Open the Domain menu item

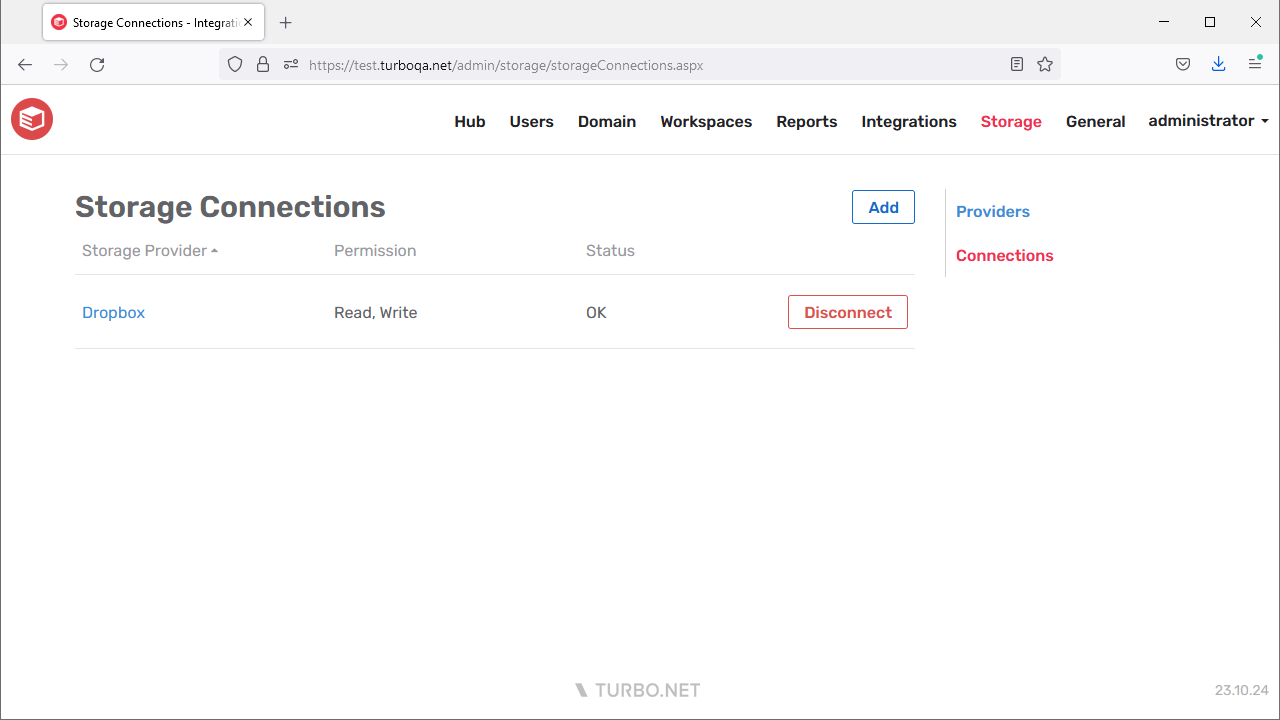(607, 121)
